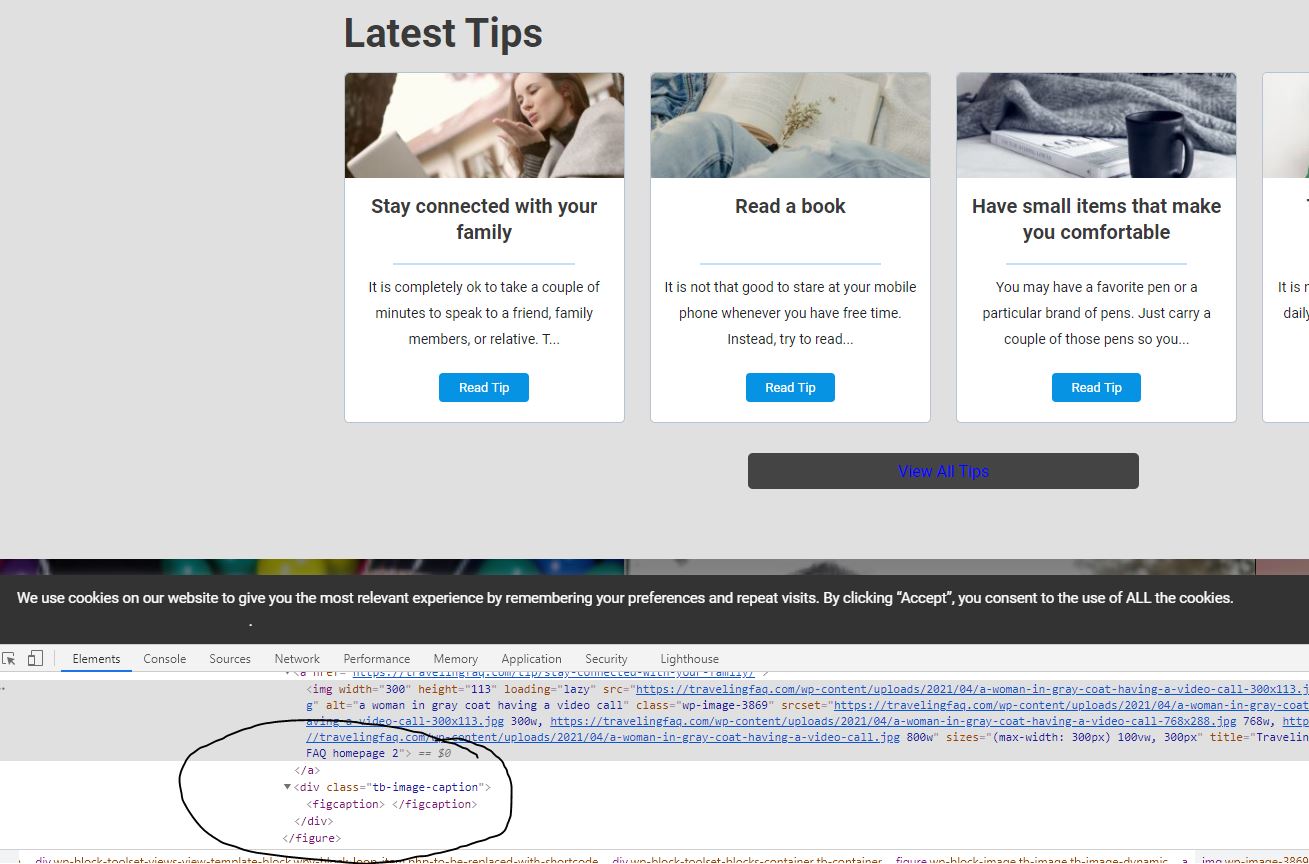Screen dimensions: 1309x864
Task: Click the woman blowing kiss card image
Action: [484, 125]
